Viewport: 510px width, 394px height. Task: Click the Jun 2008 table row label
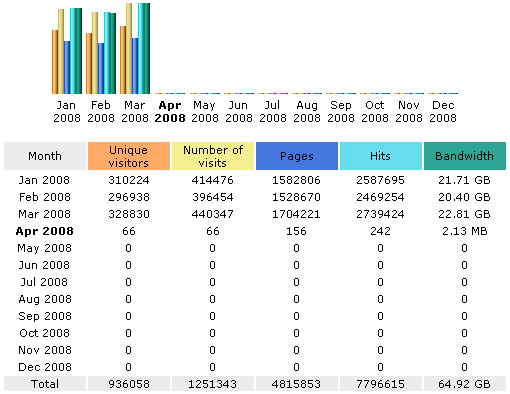[44, 265]
